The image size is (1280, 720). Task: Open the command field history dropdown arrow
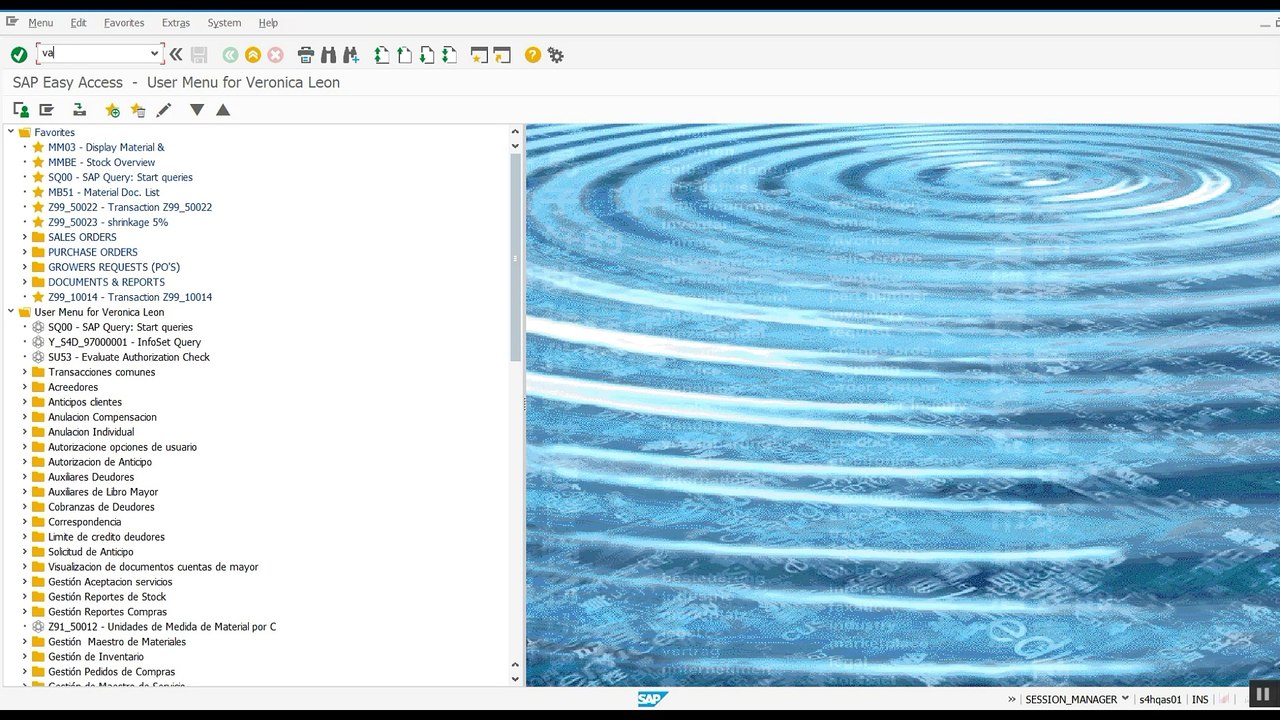click(x=154, y=54)
